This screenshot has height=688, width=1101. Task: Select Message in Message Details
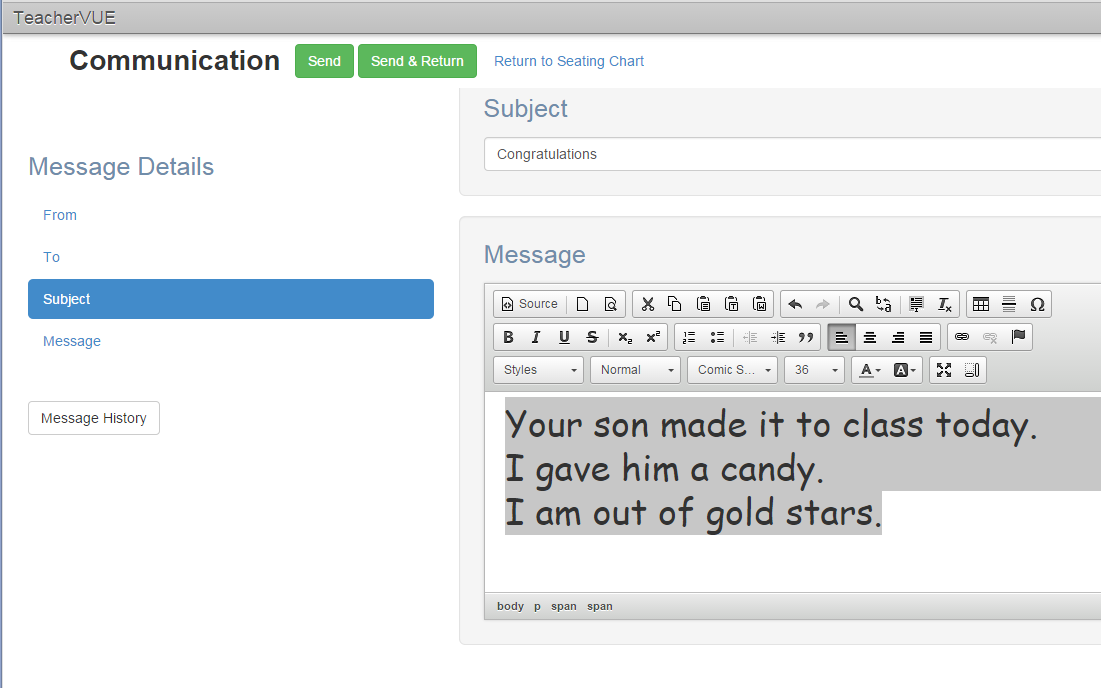[x=72, y=341]
